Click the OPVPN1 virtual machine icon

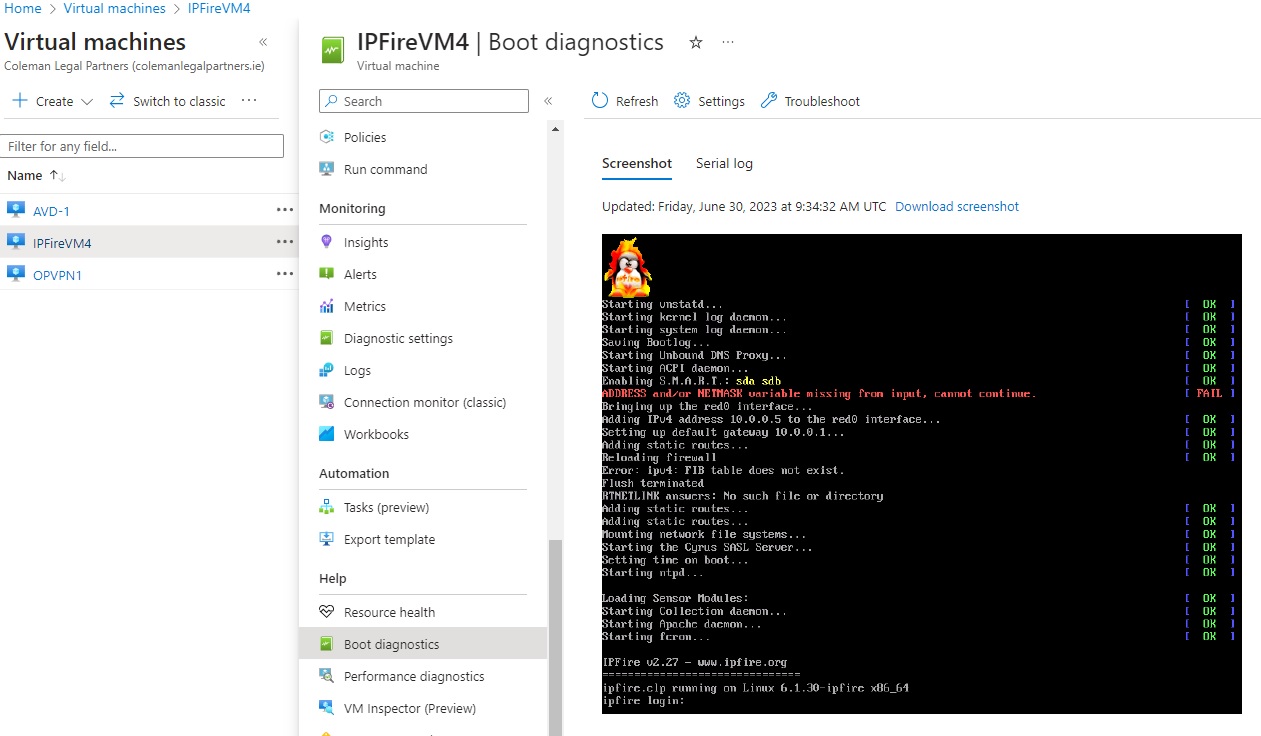pos(15,274)
